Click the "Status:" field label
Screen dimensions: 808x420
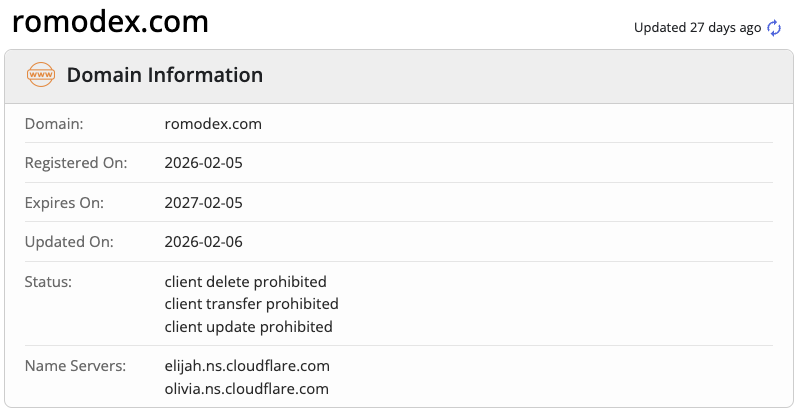click(x=50, y=282)
